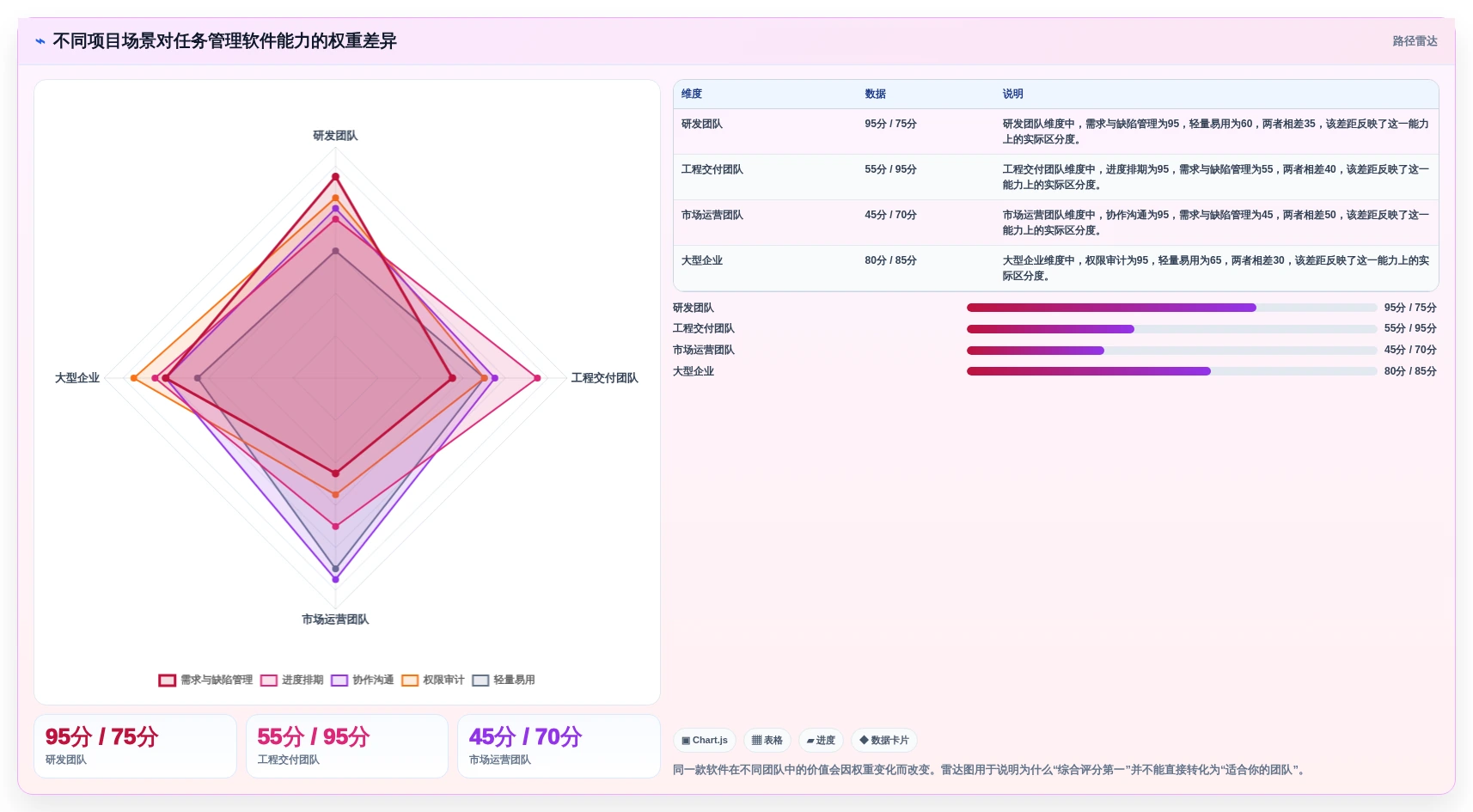Screen dimensions: 1473x812
Task: Toggle the 进度排期 legend series
Action: point(292,680)
